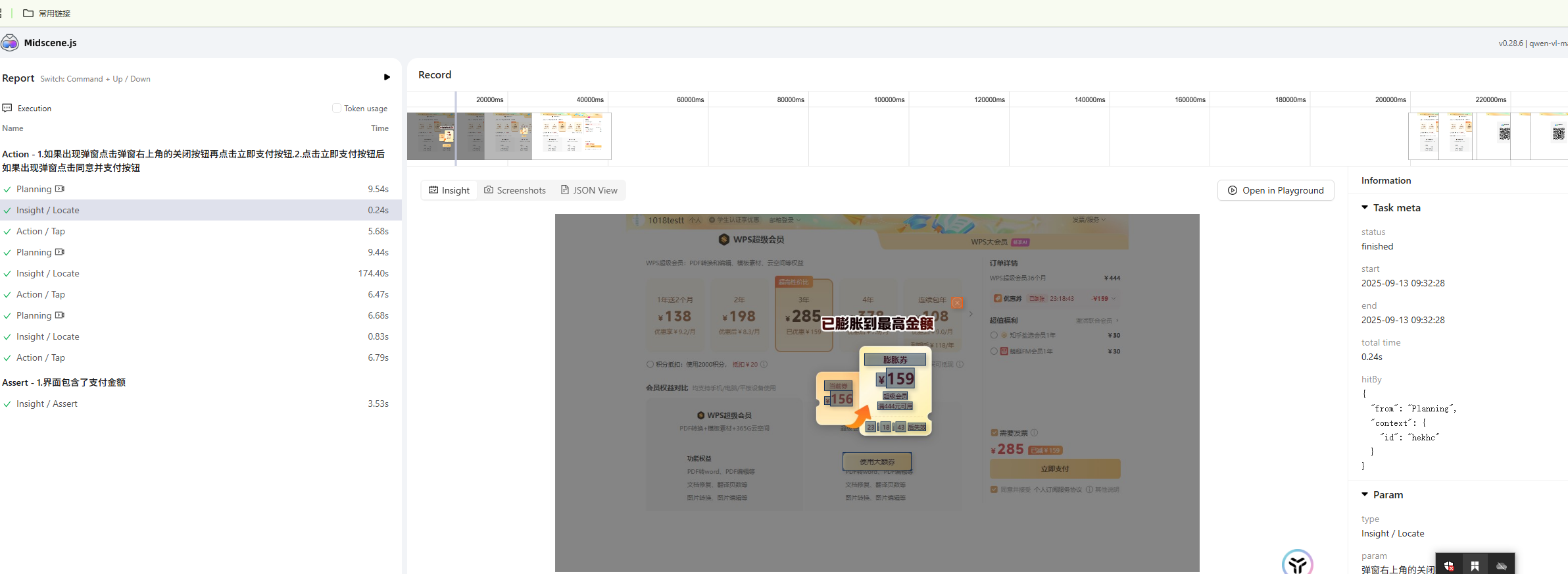The width and height of the screenshot is (1568, 574).
Task: Click the 20000ms timeline marker
Action: pyautogui.click(x=490, y=99)
